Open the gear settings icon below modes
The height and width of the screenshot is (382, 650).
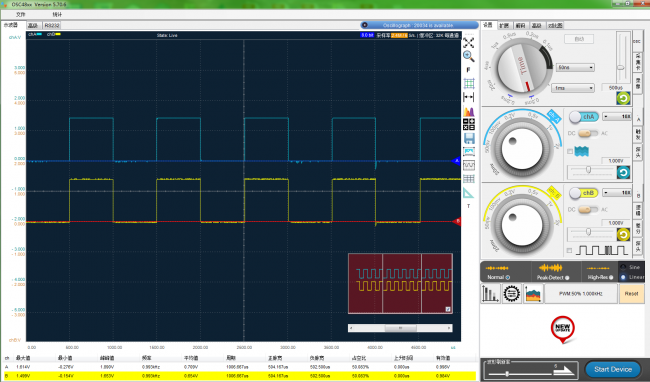(512, 293)
